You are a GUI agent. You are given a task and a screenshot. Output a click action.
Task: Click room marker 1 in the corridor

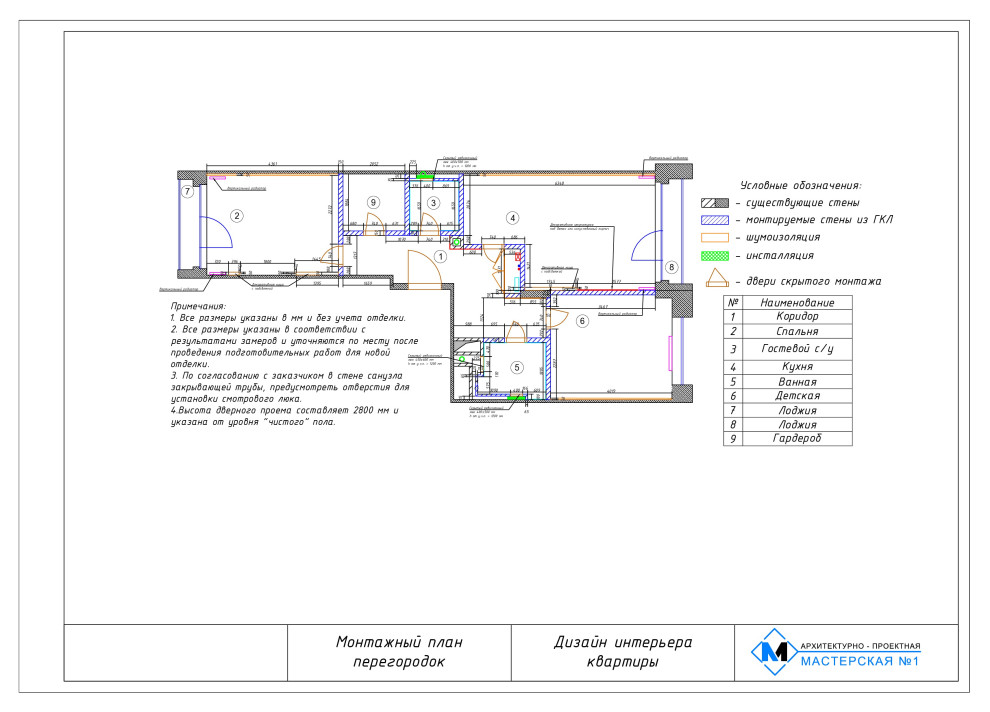pos(439,257)
